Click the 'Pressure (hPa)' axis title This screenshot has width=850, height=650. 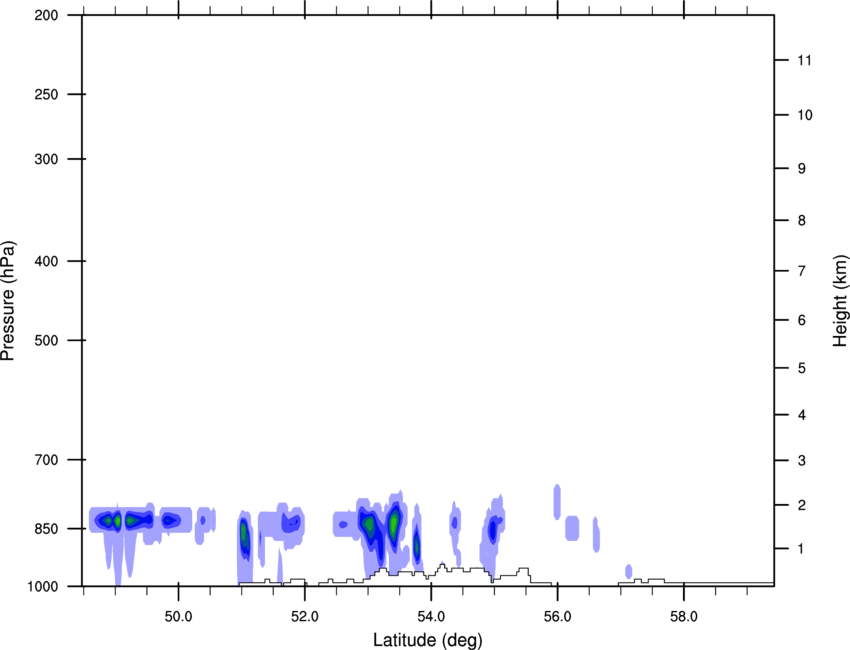[x=8, y=301]
